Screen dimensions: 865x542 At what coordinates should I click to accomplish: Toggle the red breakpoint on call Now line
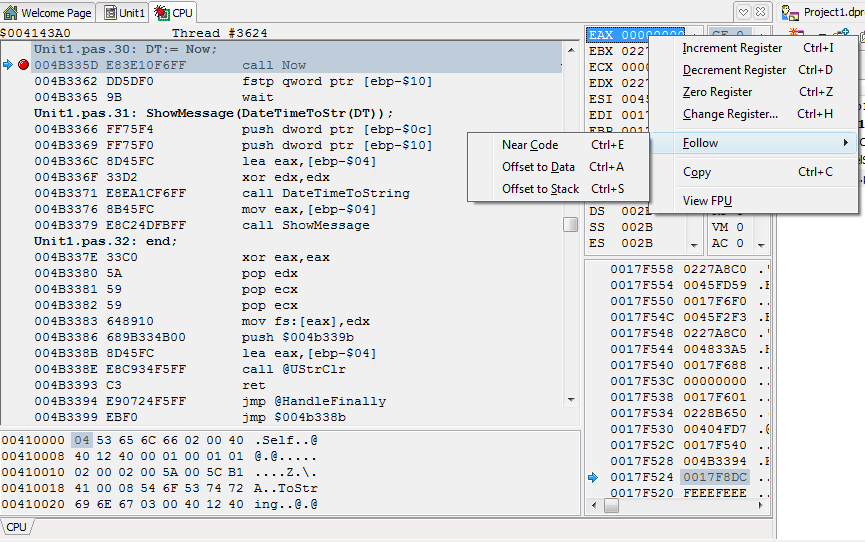tap(23, 65)
